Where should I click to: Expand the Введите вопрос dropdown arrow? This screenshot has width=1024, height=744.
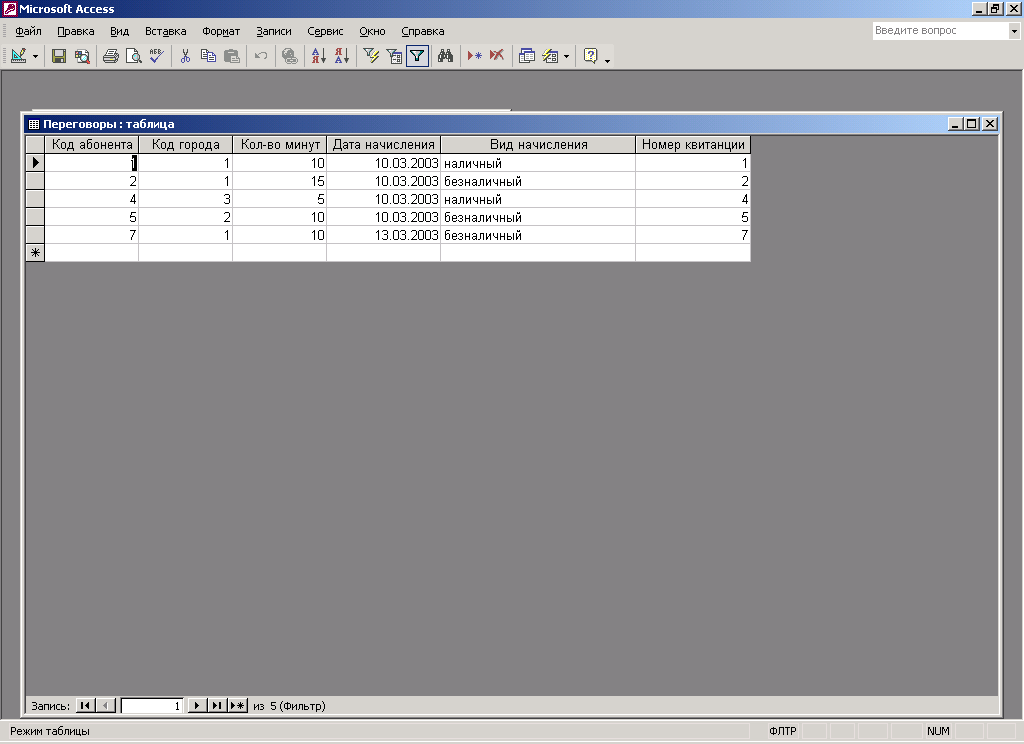click(x=1014, y=31)
